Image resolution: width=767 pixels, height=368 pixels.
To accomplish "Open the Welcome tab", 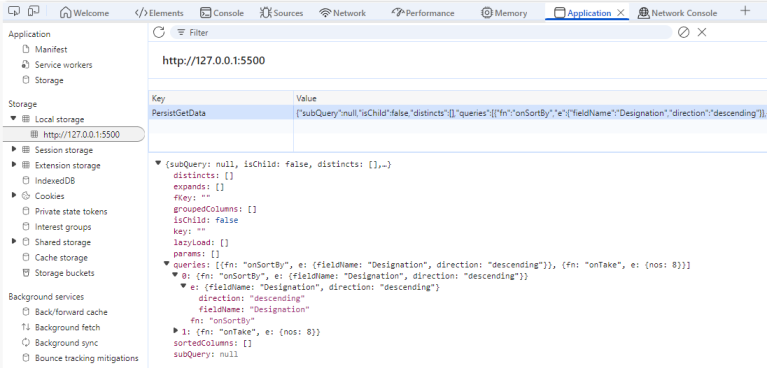I will click(x=85, y=13).
